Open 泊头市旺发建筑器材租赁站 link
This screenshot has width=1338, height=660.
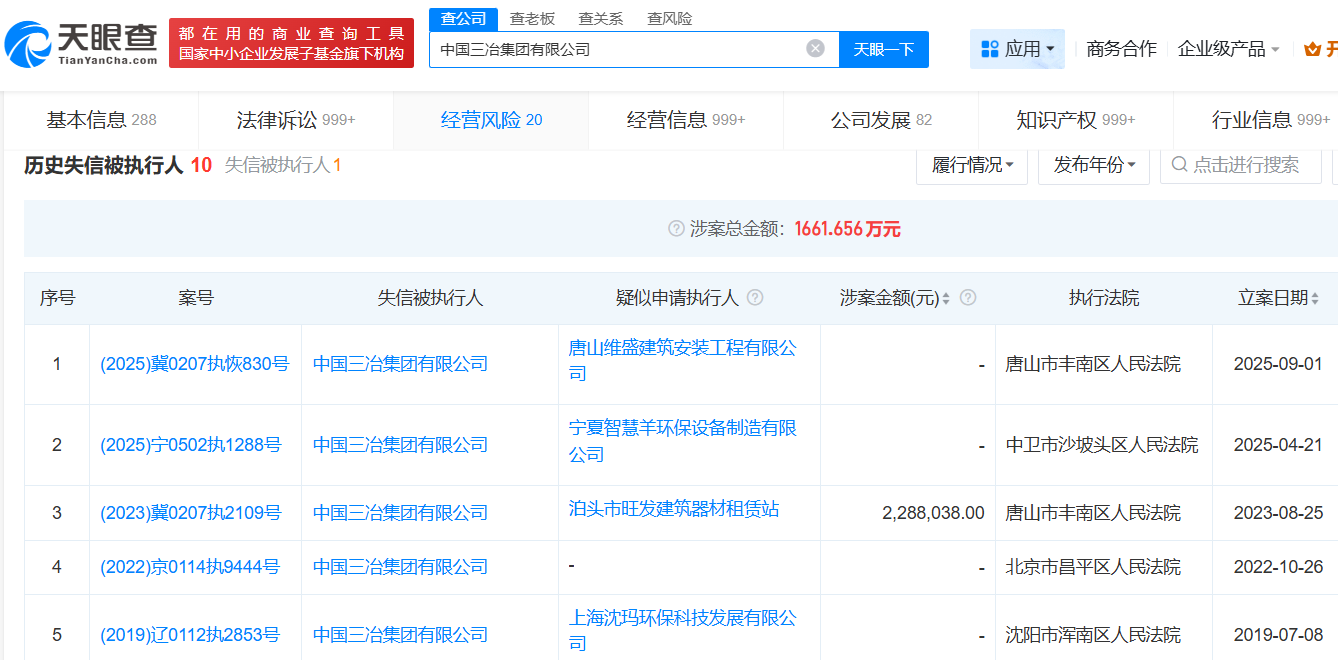click(x=673, y=509)
